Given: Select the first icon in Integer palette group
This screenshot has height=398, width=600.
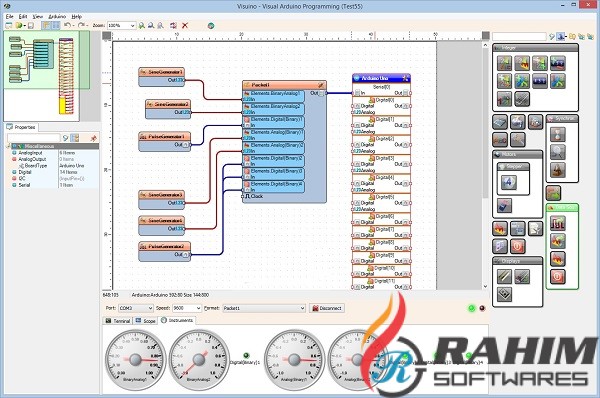Looking at the screenshot, I should [x=504, y=63].
